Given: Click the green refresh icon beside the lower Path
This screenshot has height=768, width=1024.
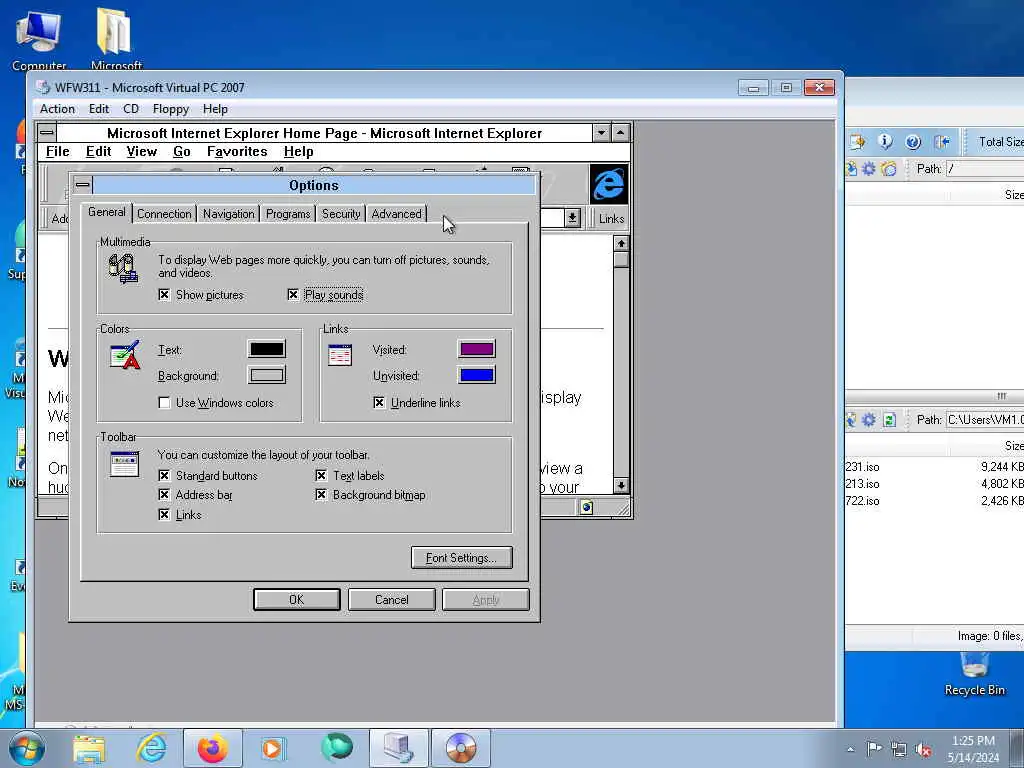Looking at the screenshot, I should click(889, 419).
